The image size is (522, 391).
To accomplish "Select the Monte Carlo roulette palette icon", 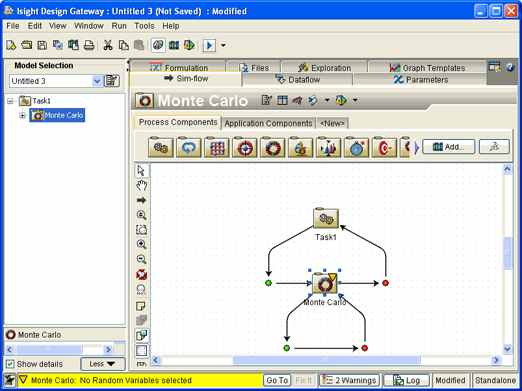I will pos(273,147).
